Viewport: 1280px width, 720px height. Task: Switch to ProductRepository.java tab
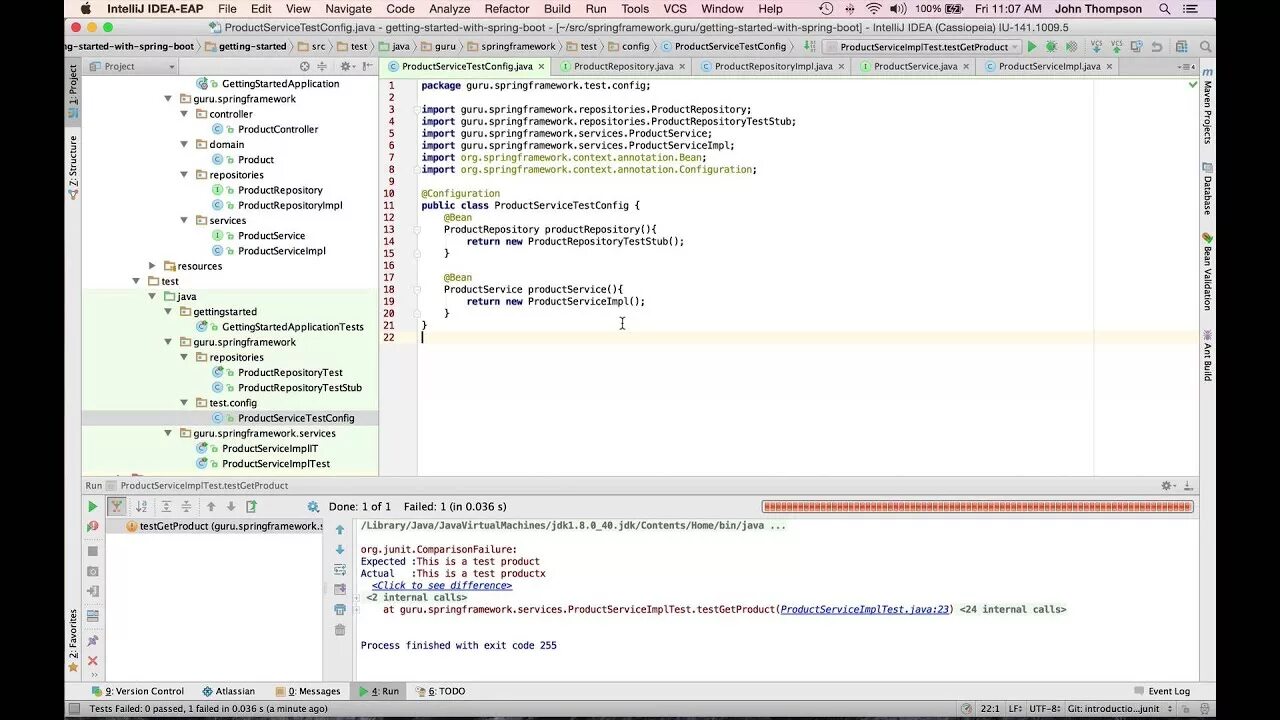623,66
